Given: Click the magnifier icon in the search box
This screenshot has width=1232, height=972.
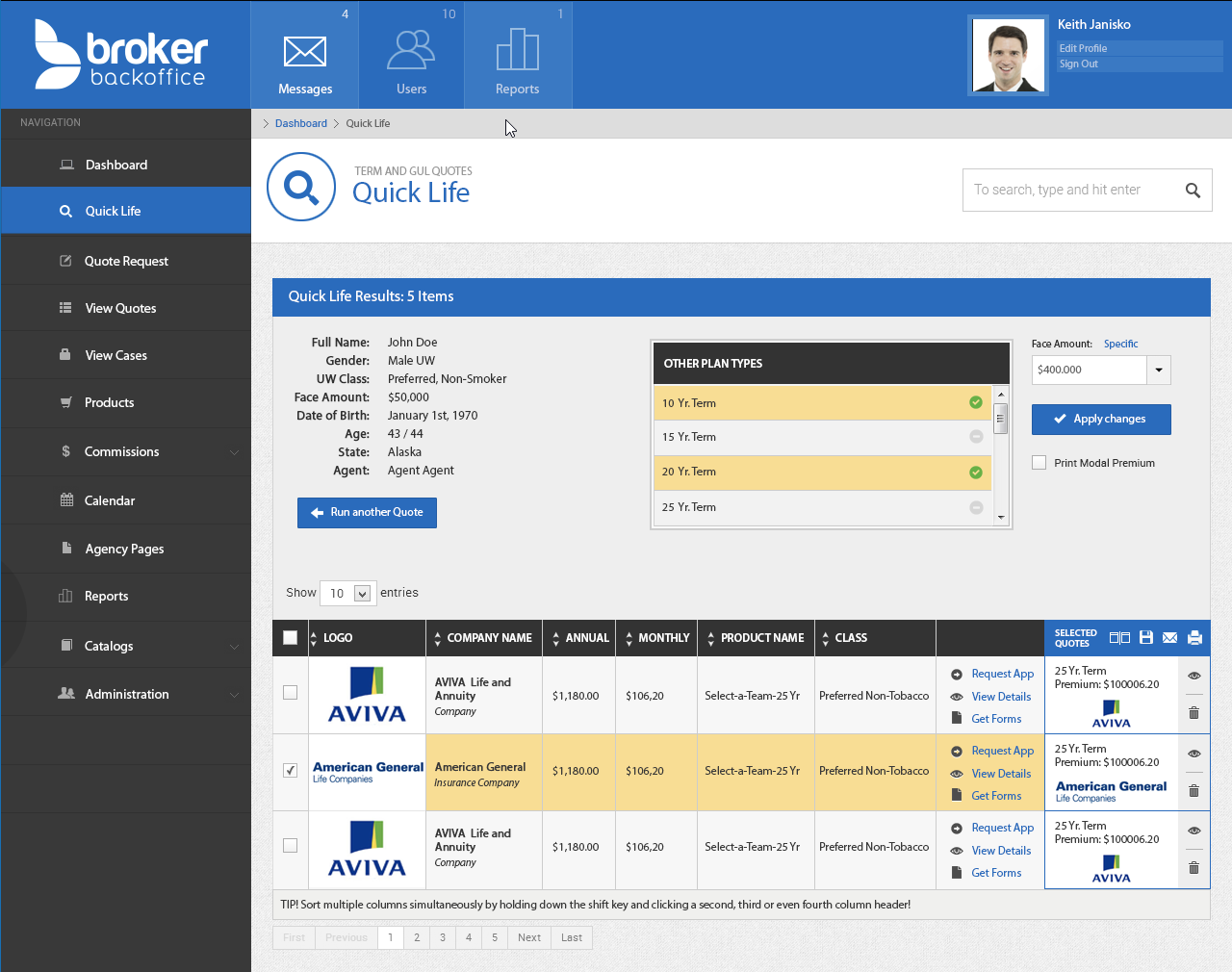Looking at the screenshot, I should coord(1193,191).
